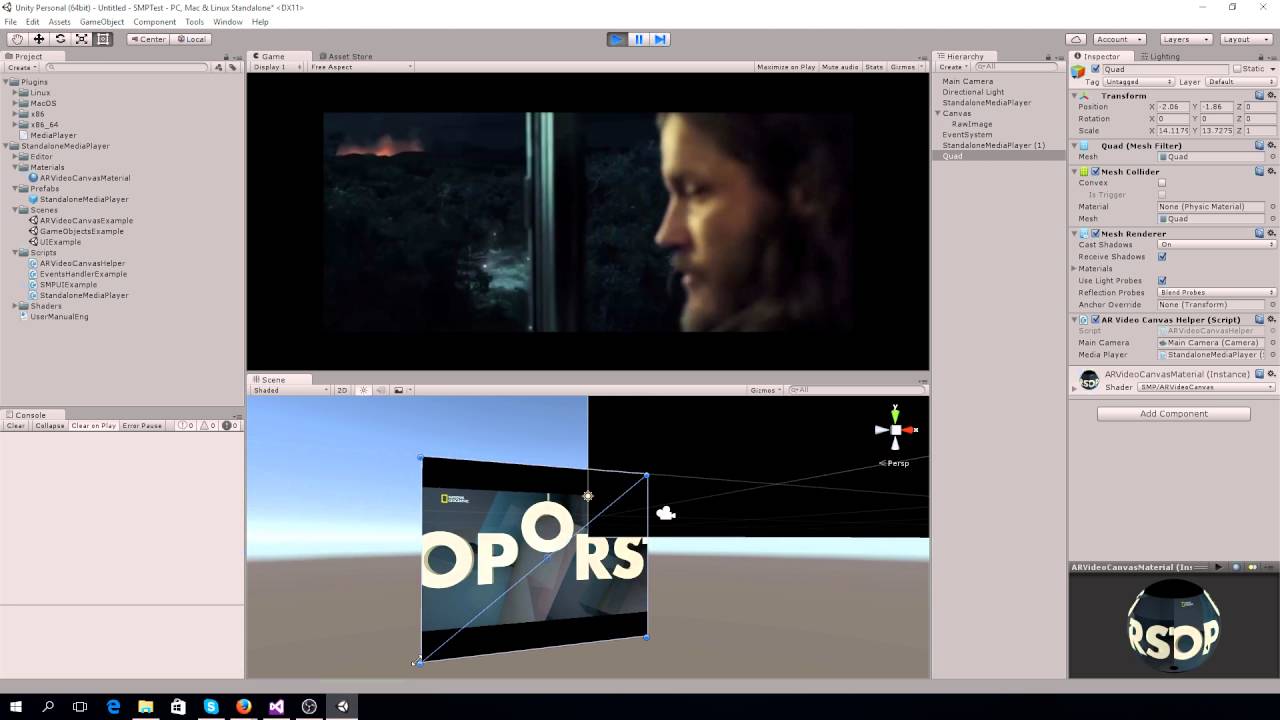The image size is (1280, 720).
Task: Switch to the Asset Store tab
Action: point(345,56)
